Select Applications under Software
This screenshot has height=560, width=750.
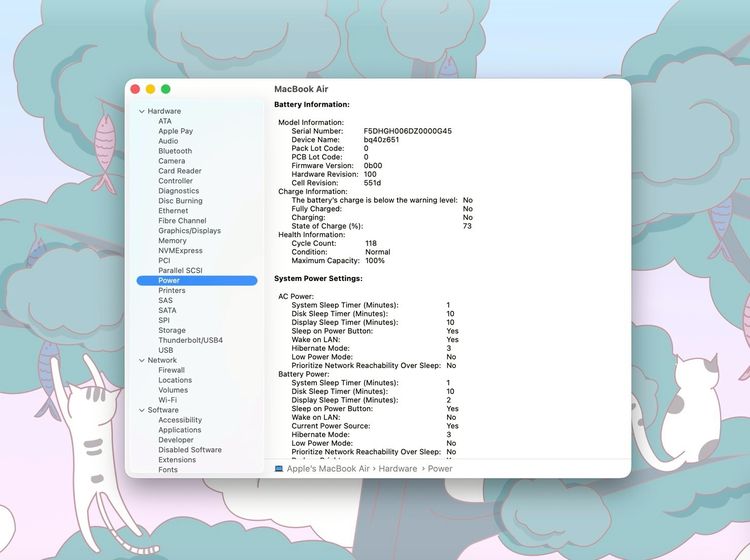coord(179,430)
